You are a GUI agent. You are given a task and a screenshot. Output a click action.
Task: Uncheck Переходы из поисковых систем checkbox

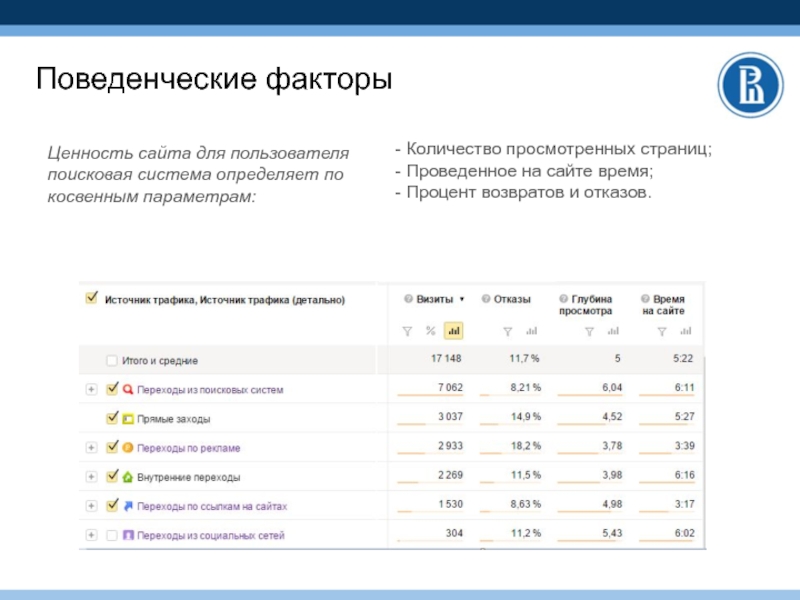coord(112,389)
